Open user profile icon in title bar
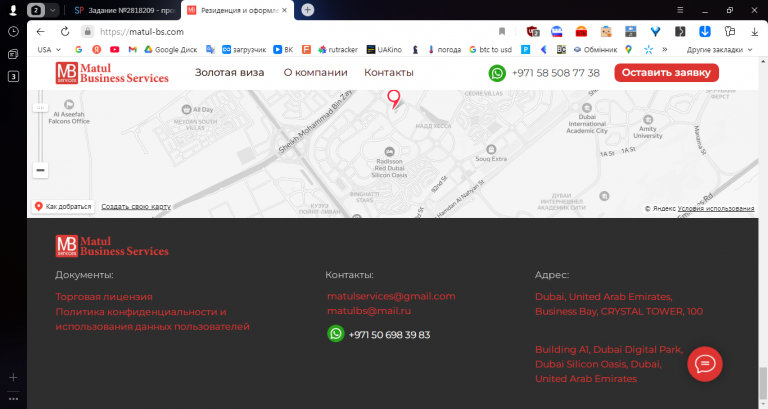Viewport: 768px width, 409px height. point(13,10)
